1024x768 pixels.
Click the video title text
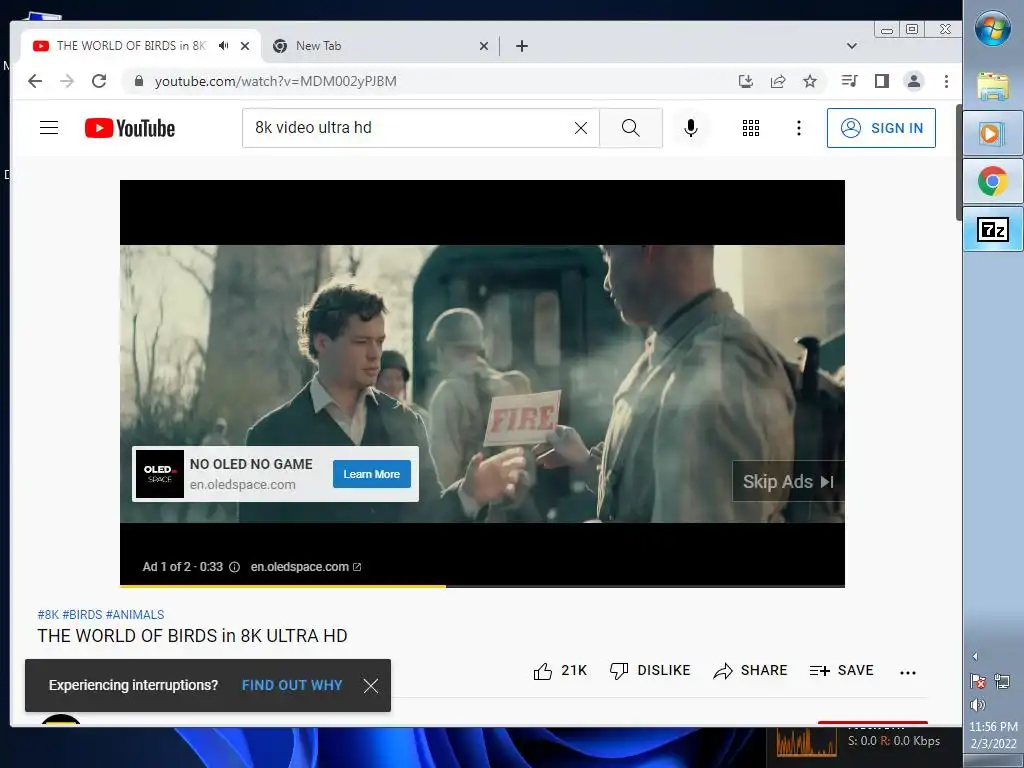[192, 636]
